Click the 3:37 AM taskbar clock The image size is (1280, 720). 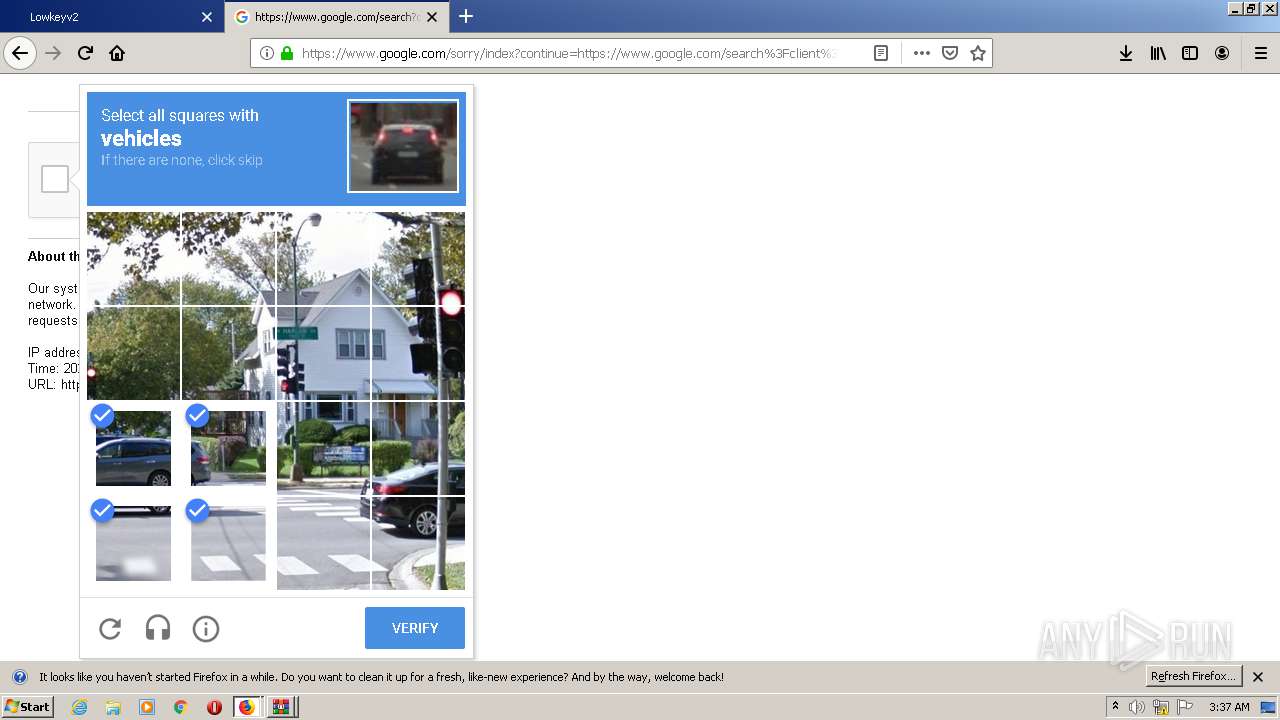[x=1229, y=707]
